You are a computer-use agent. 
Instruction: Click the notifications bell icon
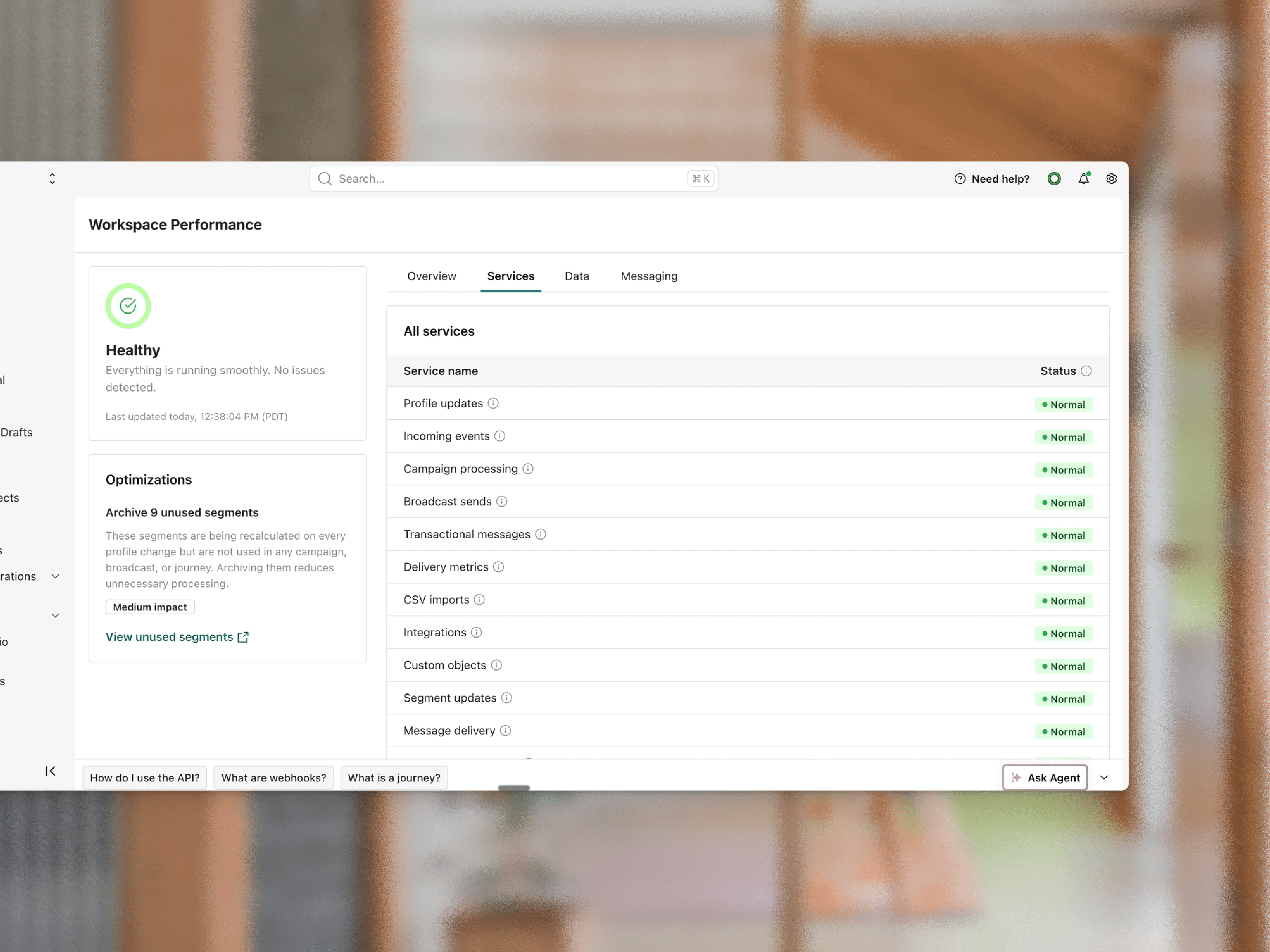[x=1083, y=179]
